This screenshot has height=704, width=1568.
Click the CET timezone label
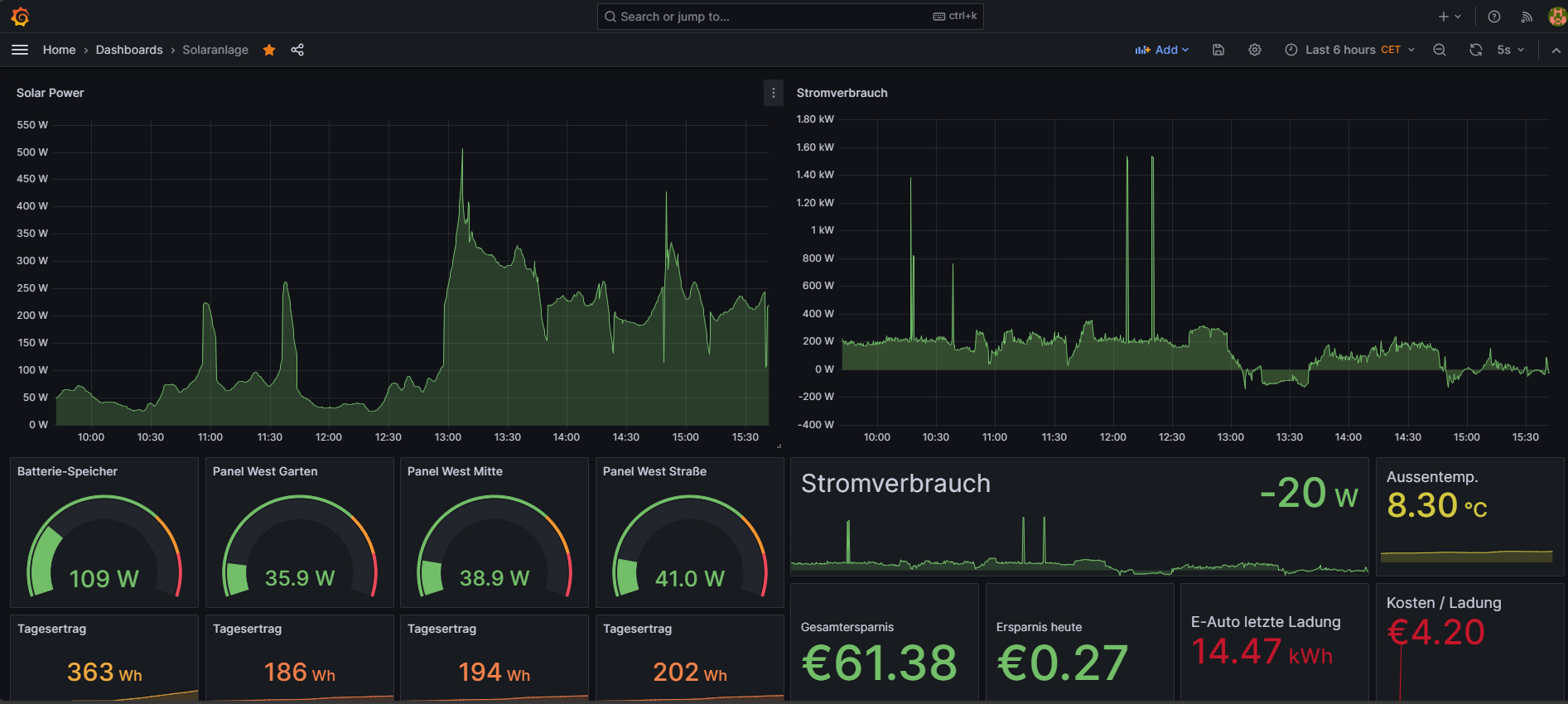pos(1391,50)
